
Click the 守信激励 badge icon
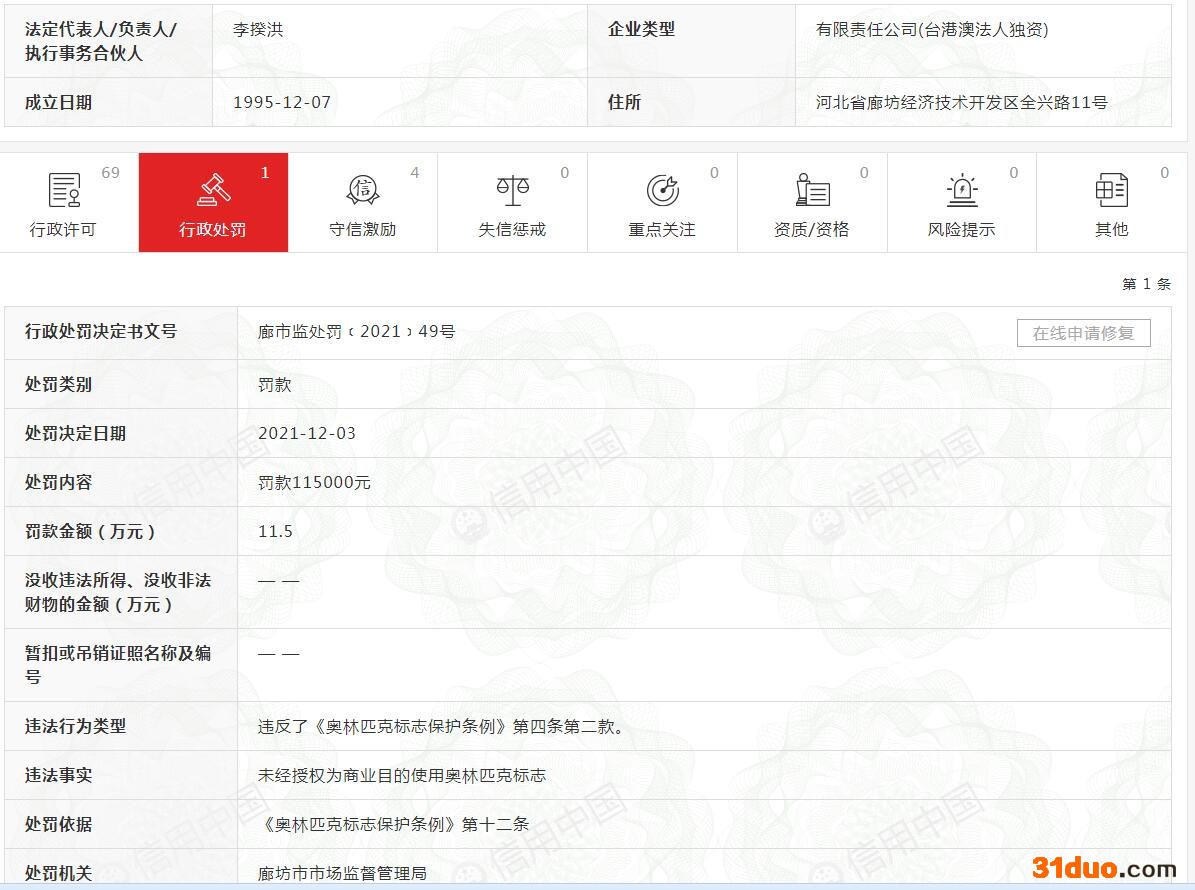point(362,189)
